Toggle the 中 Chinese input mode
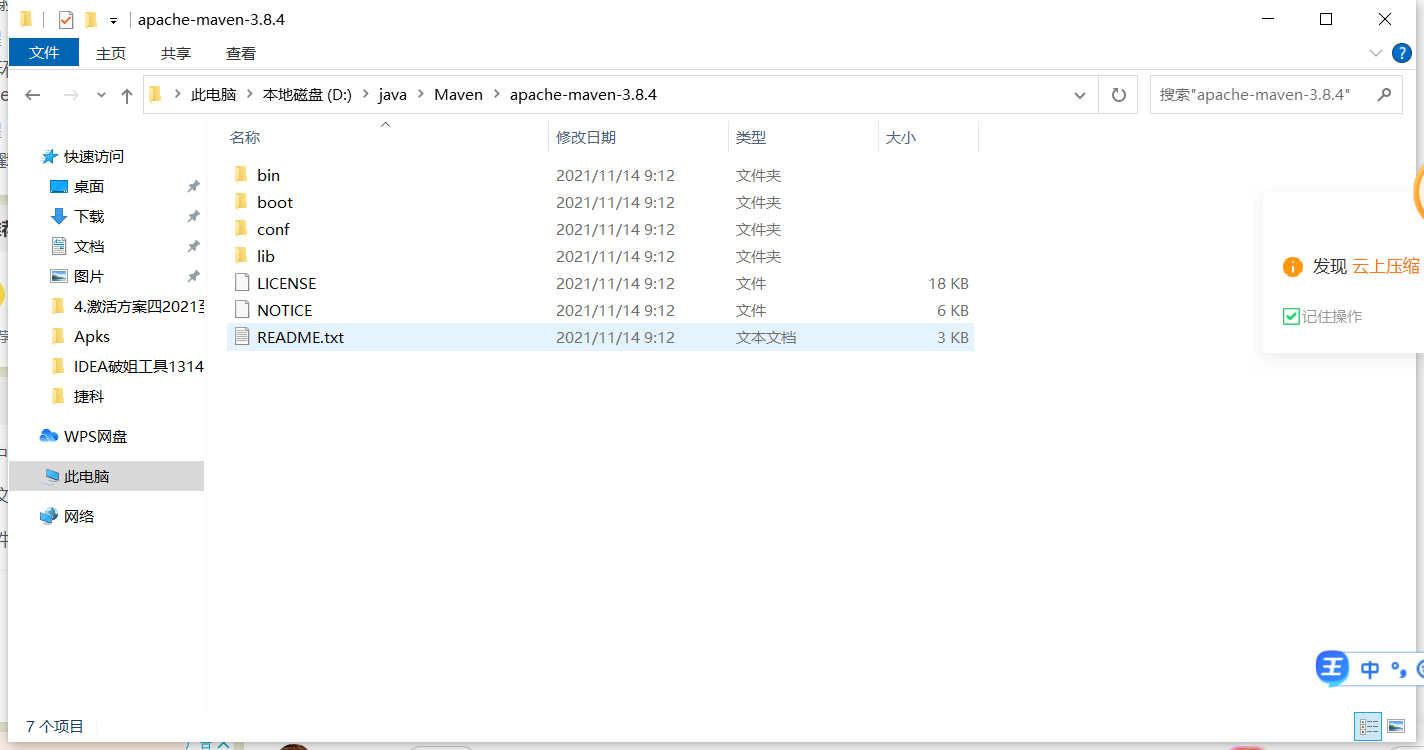Screen dimensions: 1424x750 1370,670
